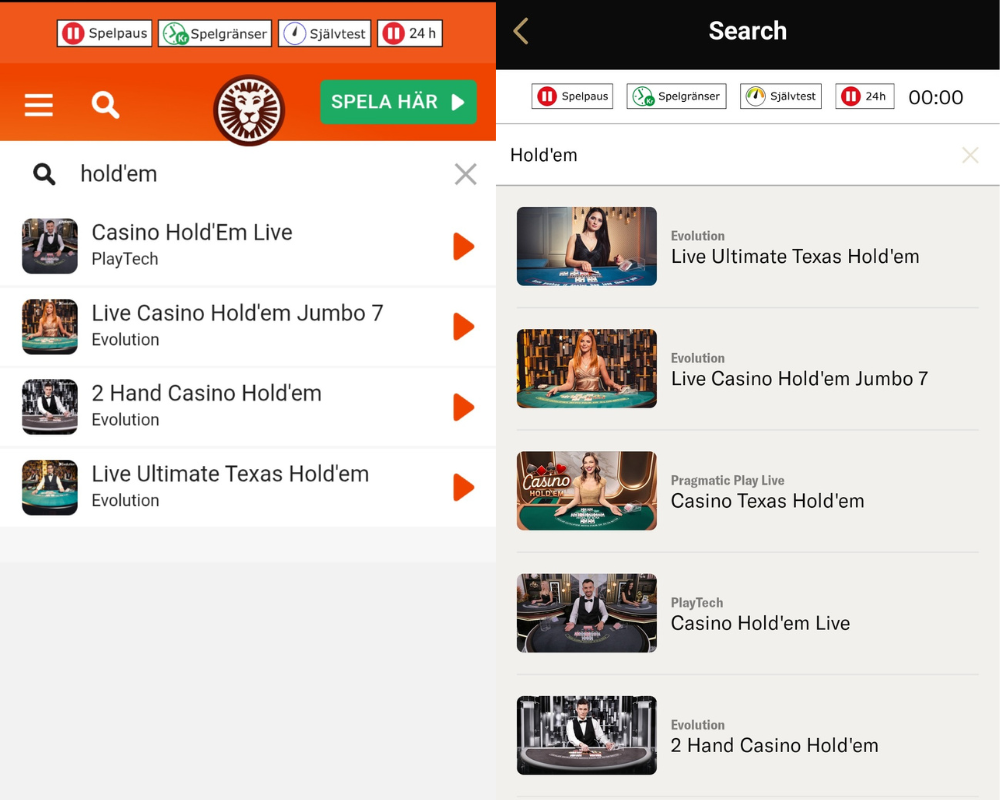1000x800 pixels.
Task: Click Spelpaus button in orange top bar
Action: 105,33
